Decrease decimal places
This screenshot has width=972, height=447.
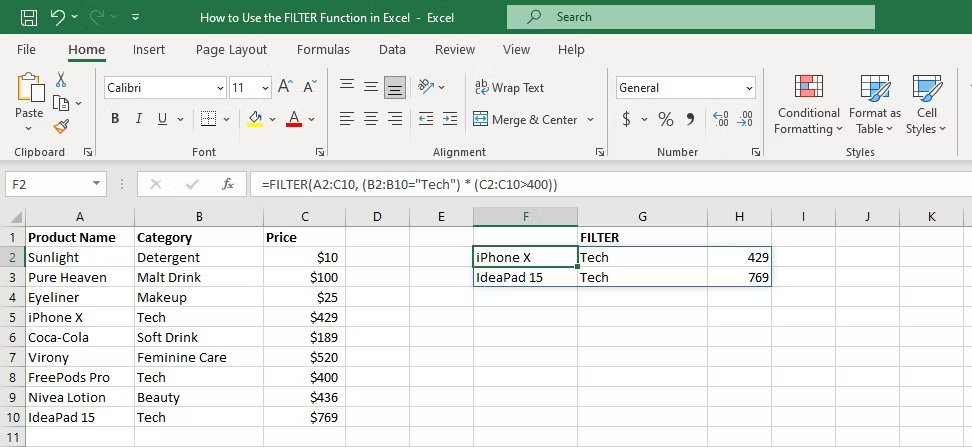click(744, 119)
